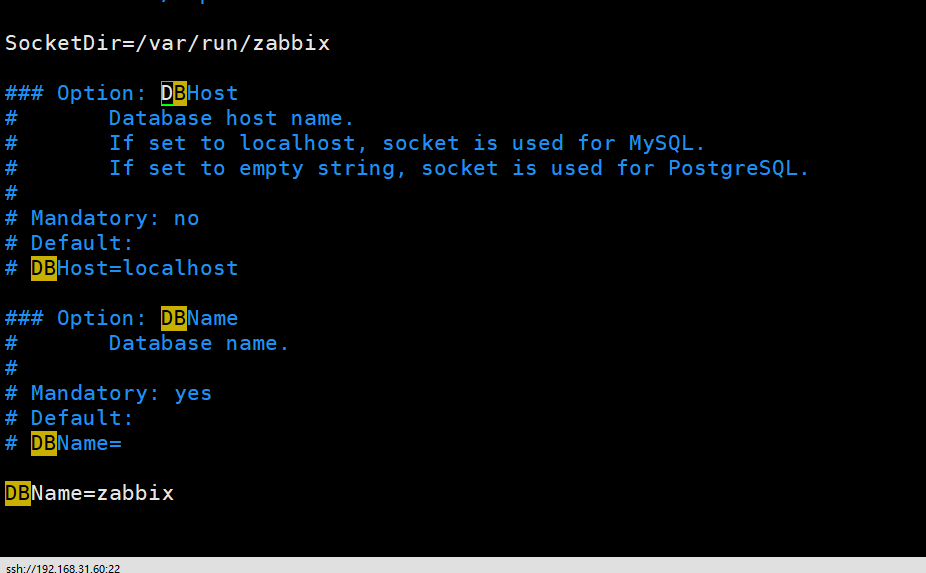The height and width of the screenshot is (573, 926).
Task: Click the "Mandatory: no" comment line
Action: (114, 218)
